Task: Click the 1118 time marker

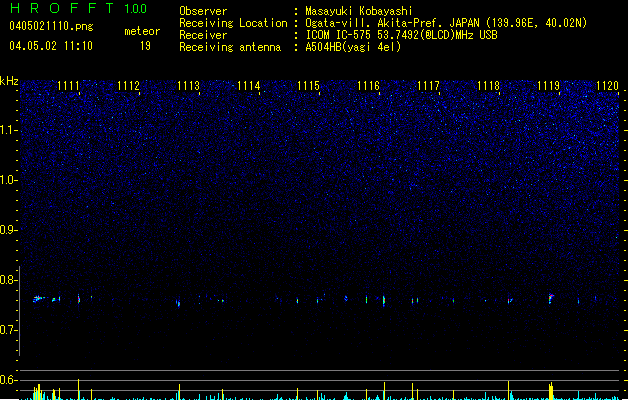Action: click(x=489, y=86)
